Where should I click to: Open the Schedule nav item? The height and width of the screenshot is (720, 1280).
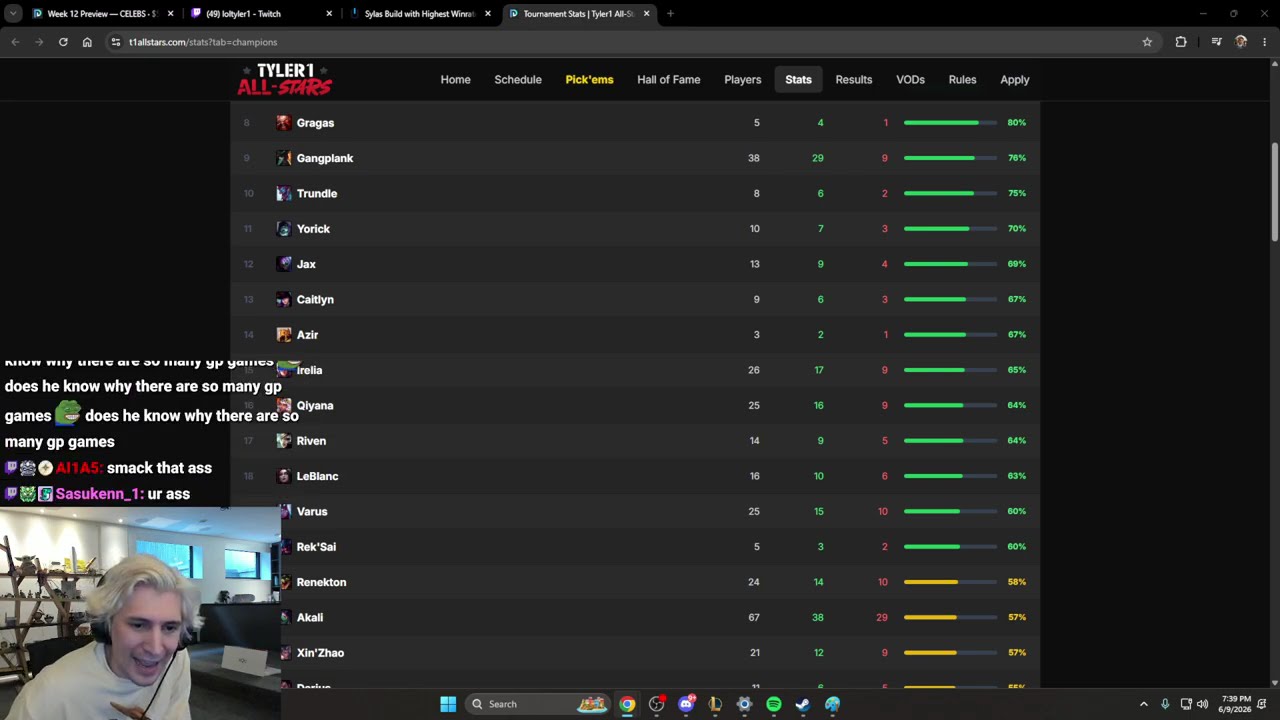click(518, 80)
